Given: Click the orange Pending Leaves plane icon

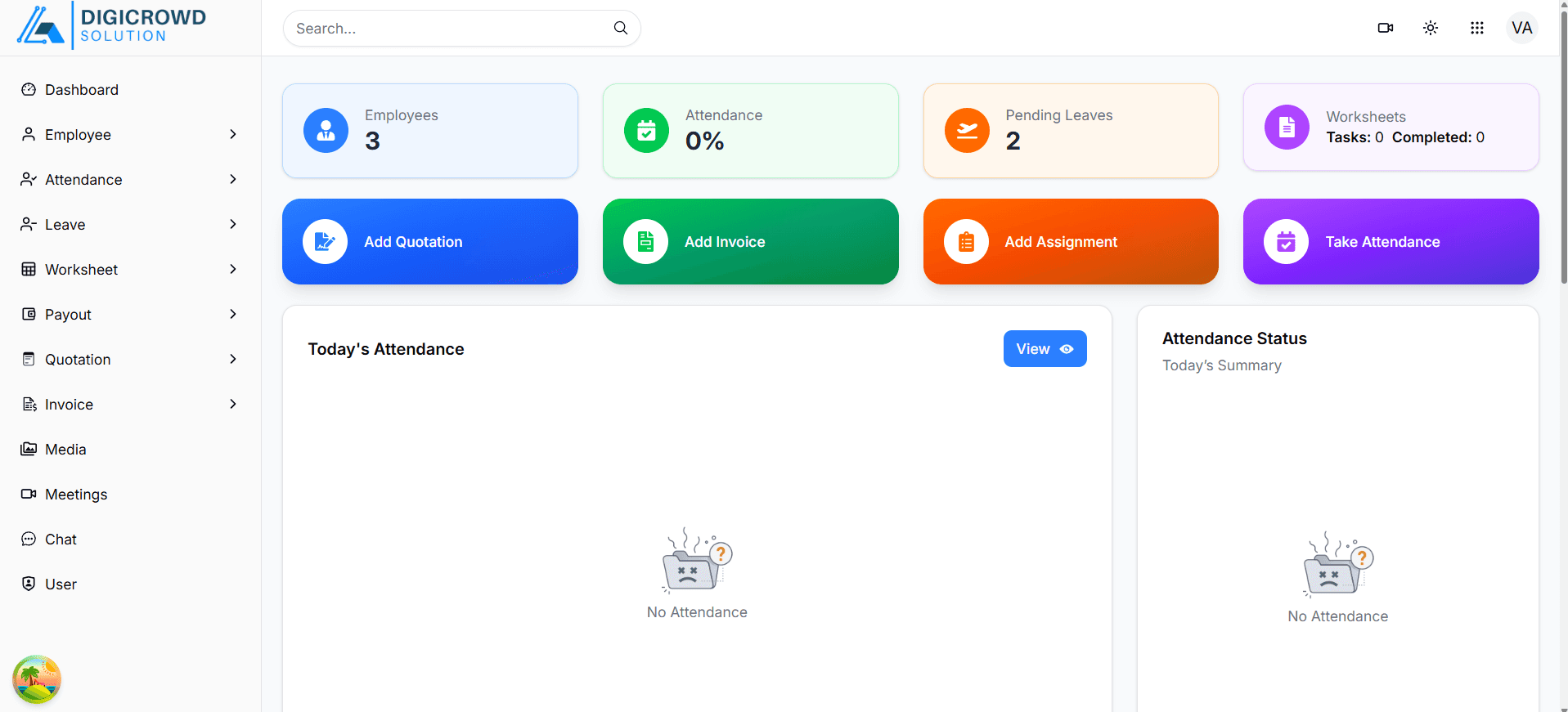Looking at the screenshot, I should (967, 131).
